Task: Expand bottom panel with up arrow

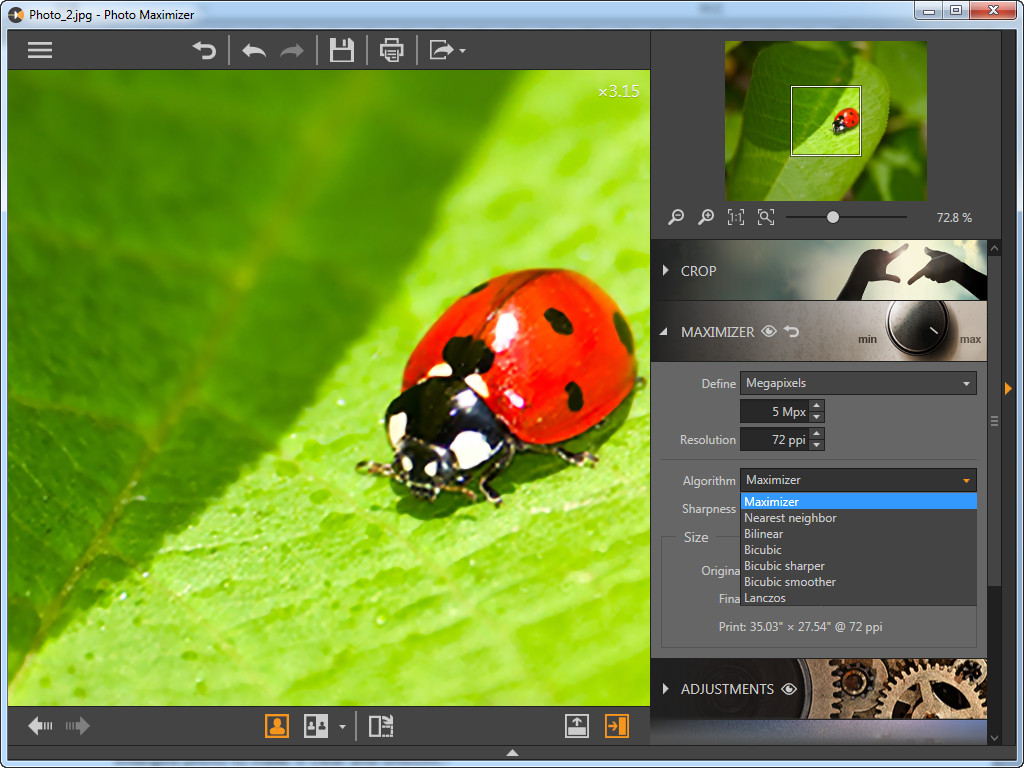Action: (513, 752)
